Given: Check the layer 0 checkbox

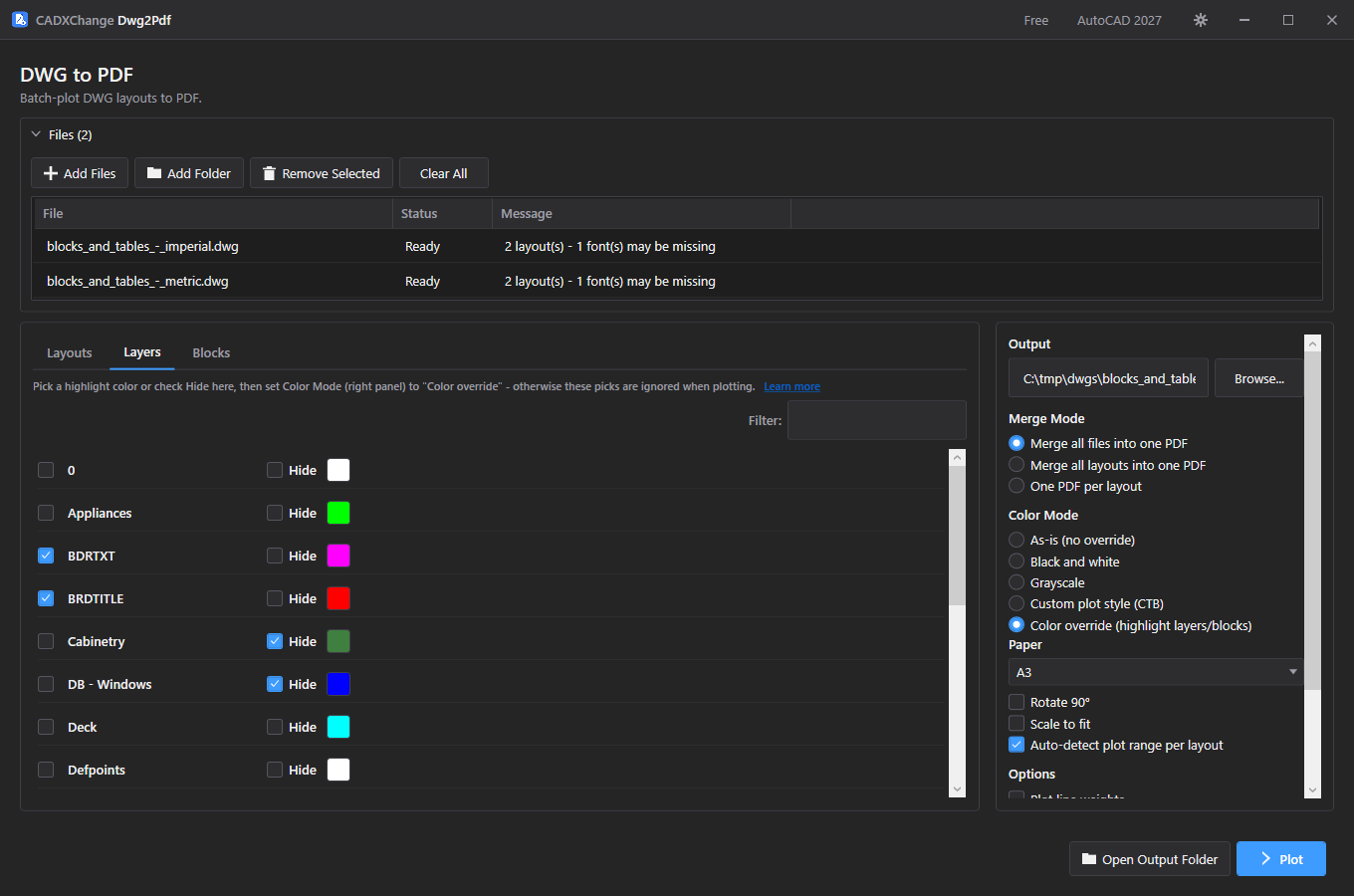Looking at the screenshot, I should click(x=46, y=470).
